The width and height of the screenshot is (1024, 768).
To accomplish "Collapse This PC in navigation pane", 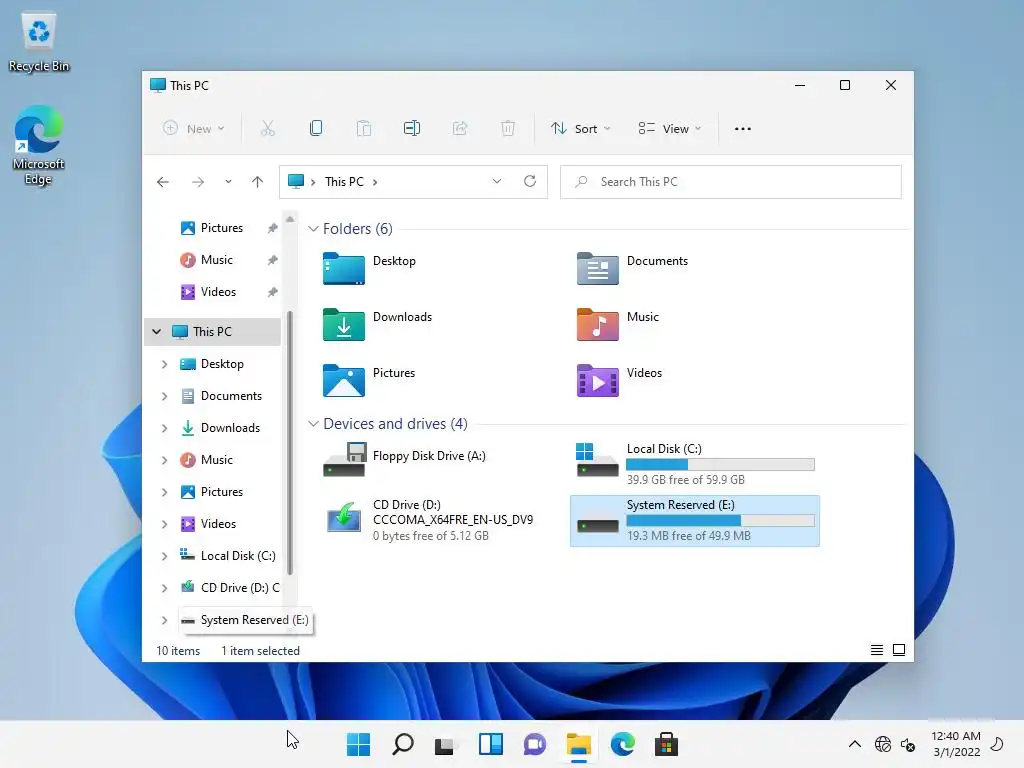I will coord(157,332).
